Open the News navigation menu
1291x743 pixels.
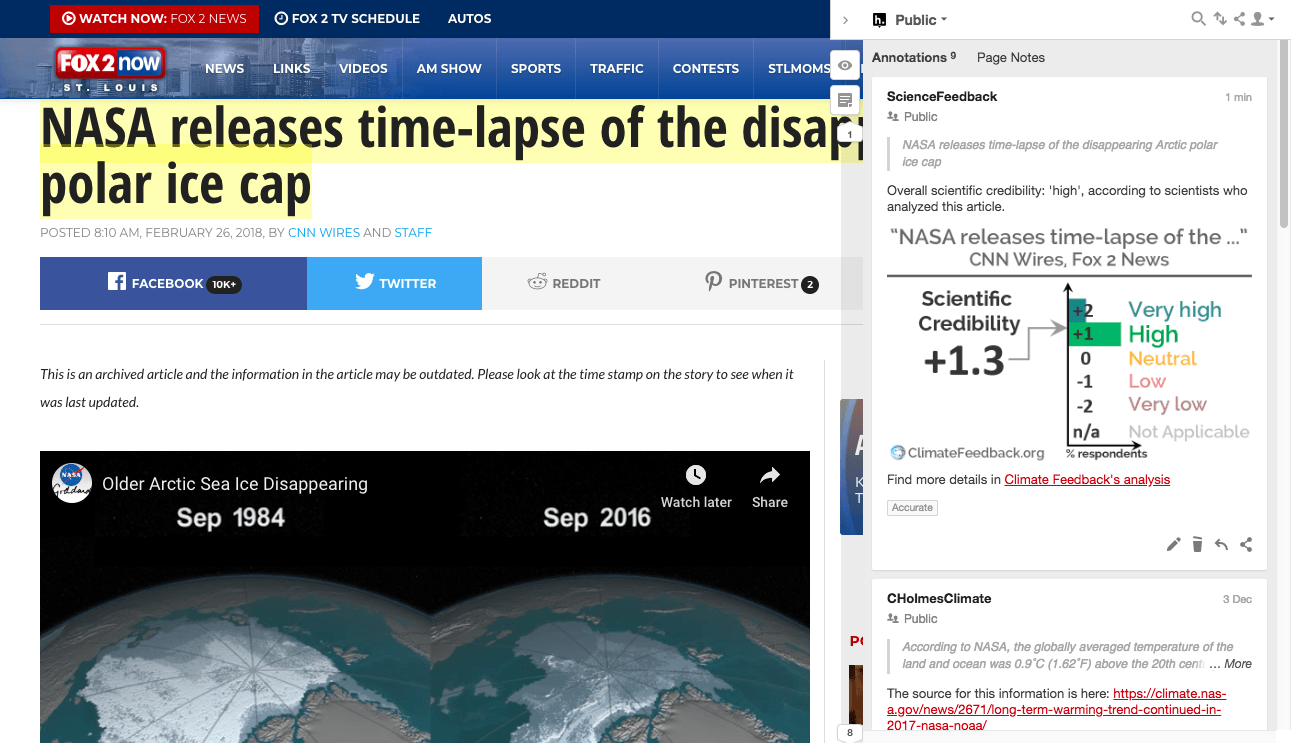point(225,69)
